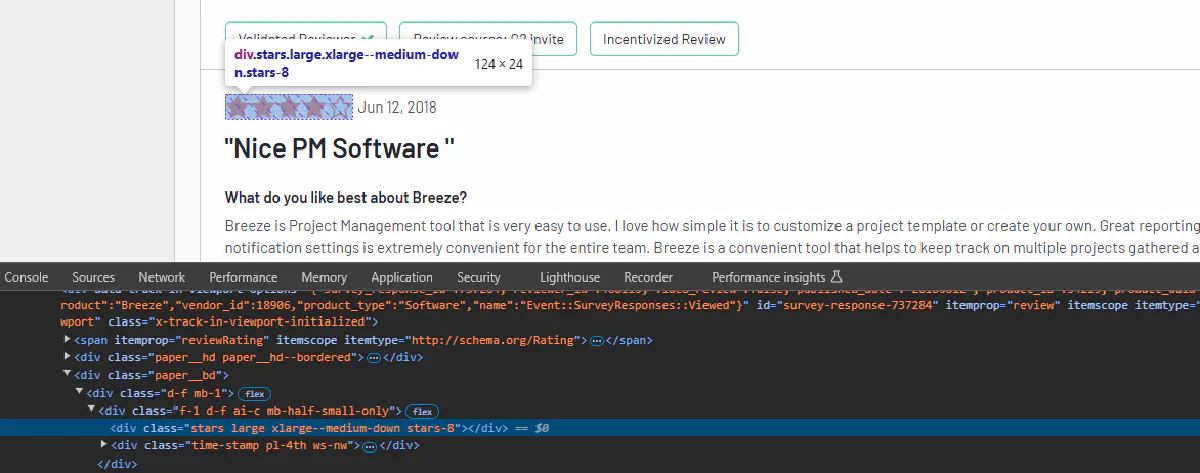Toggle the flex badge on the mb-half-small-only div

pos(422,411)
